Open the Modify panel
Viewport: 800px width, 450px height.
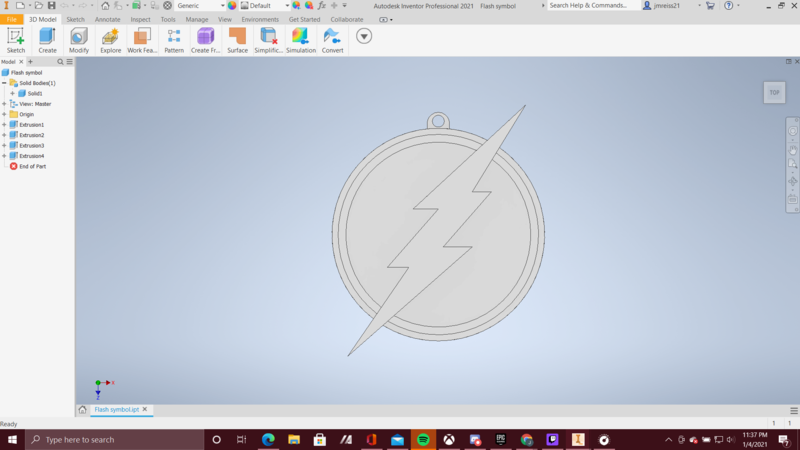tap(79, 40)
